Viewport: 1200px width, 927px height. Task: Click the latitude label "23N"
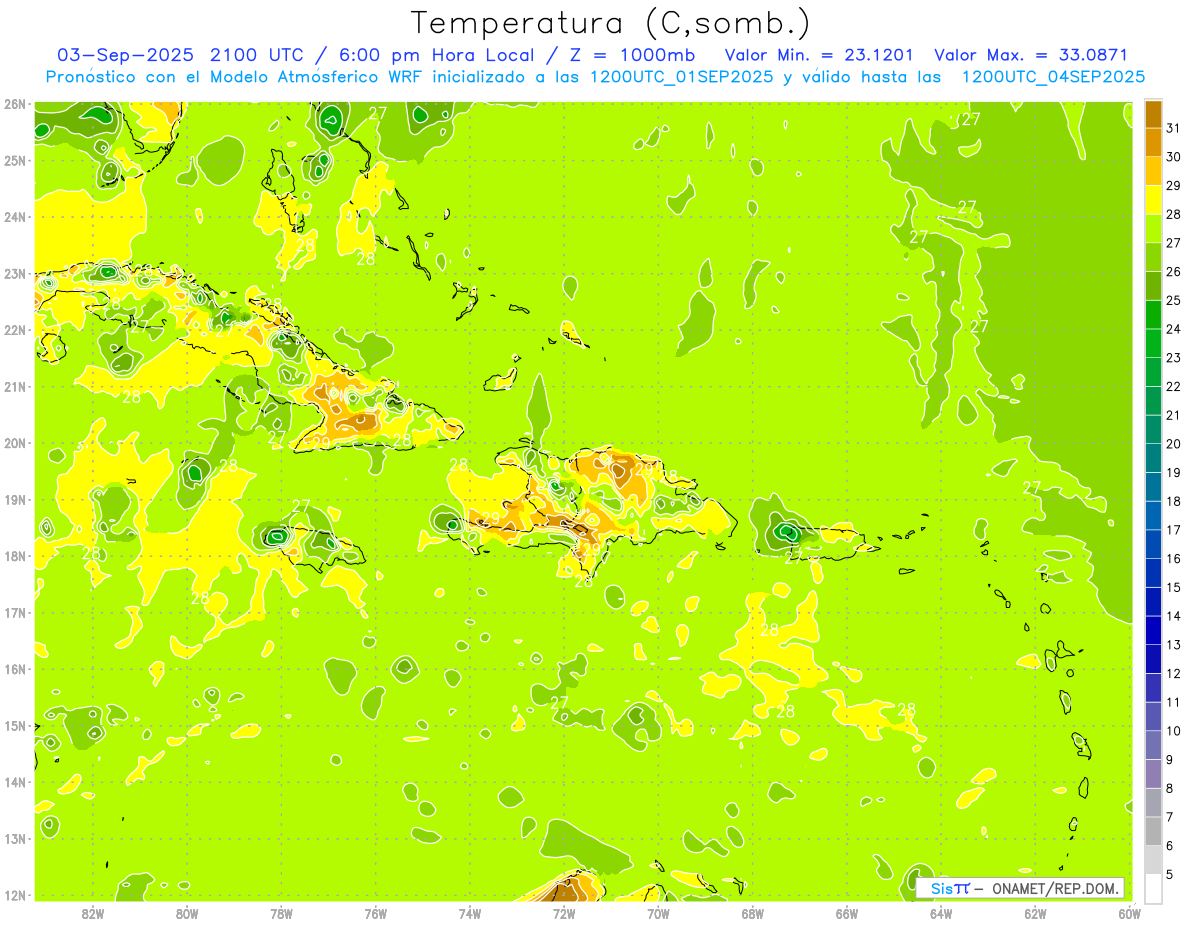15,273
